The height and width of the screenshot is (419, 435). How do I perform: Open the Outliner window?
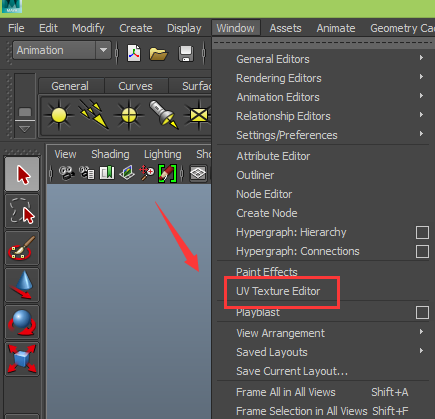255,175
